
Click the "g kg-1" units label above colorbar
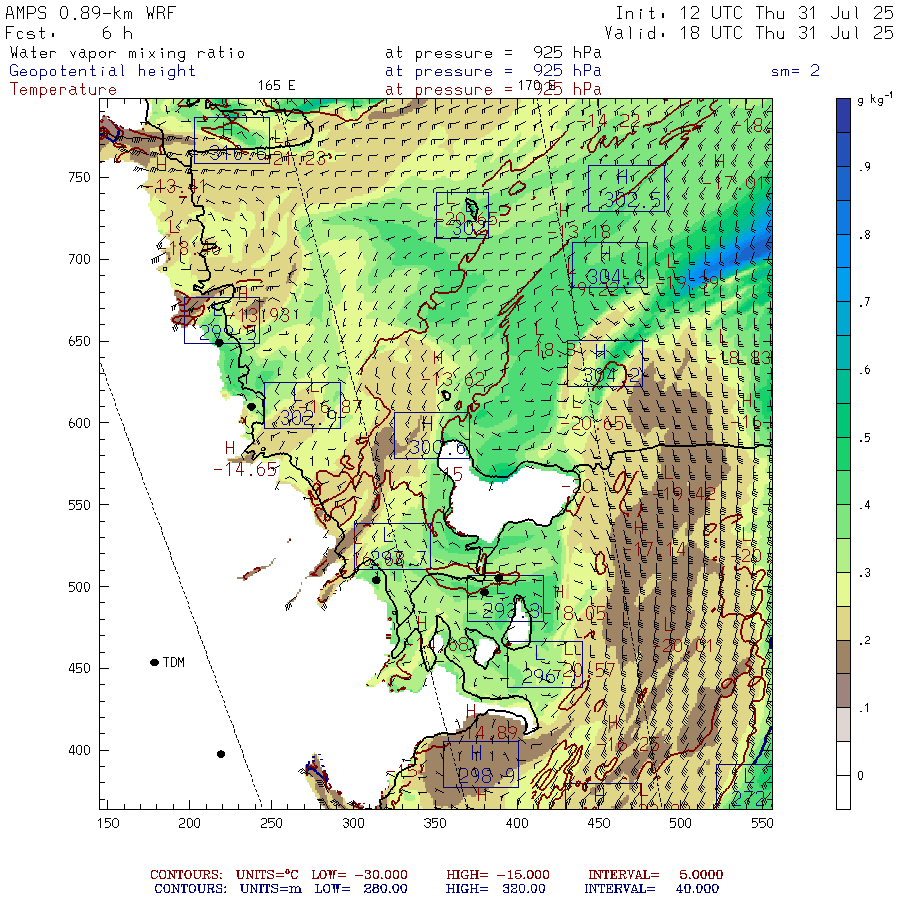pos(875,99)
